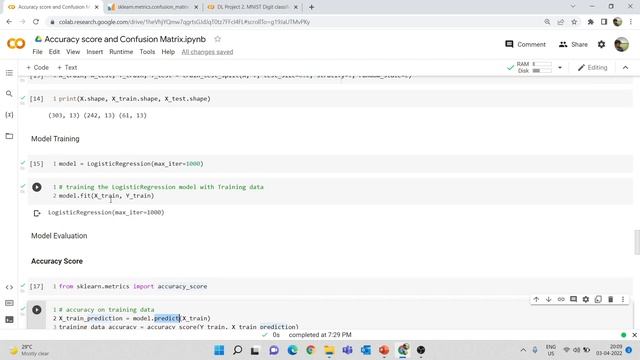This screenshot has height=360, width=640.
Task: Open the browser zoom magnifier icon
Action: (x=547, y=22)
